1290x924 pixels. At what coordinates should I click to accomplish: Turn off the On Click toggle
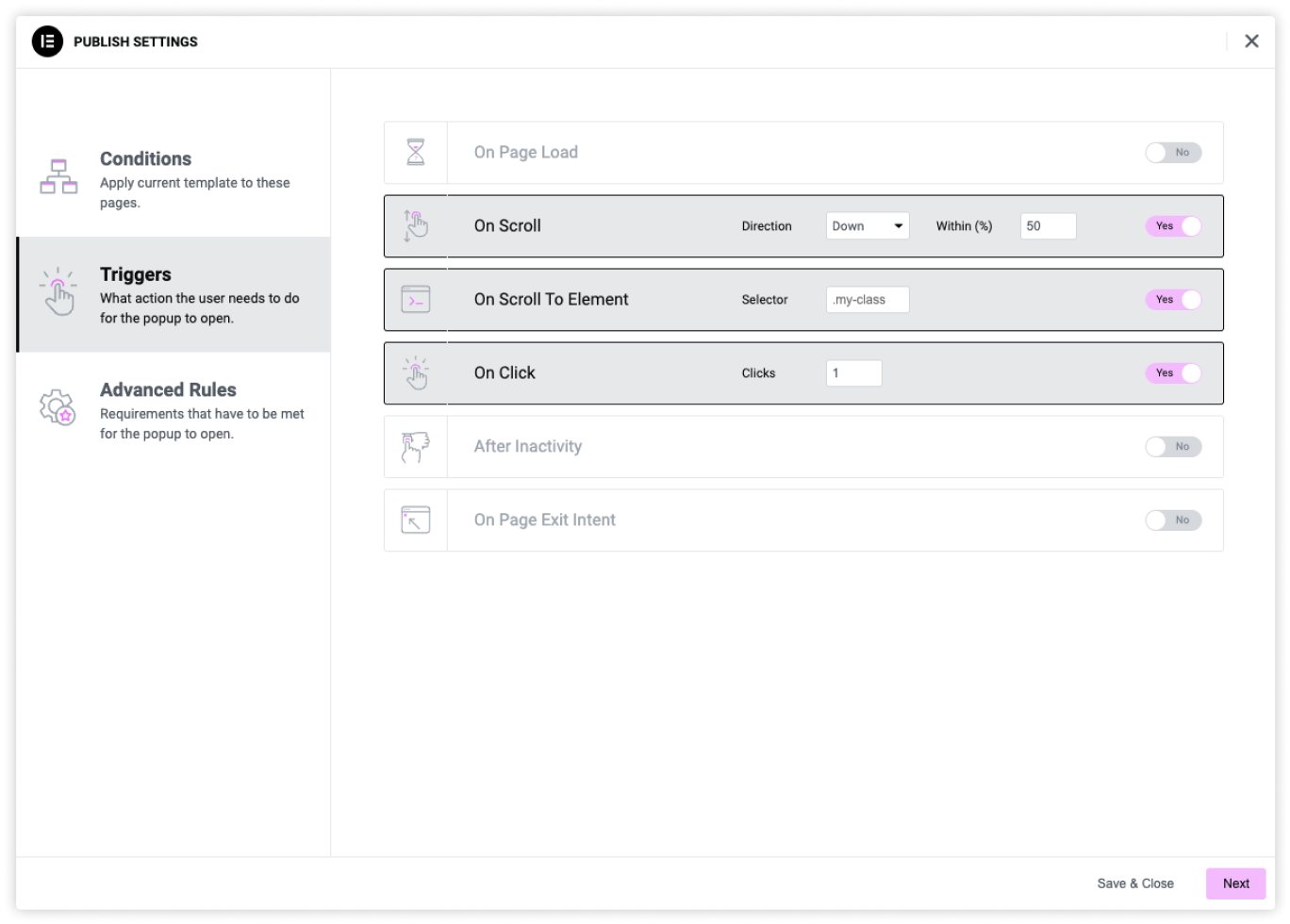pyautogui.click(x=1173, y=373)
